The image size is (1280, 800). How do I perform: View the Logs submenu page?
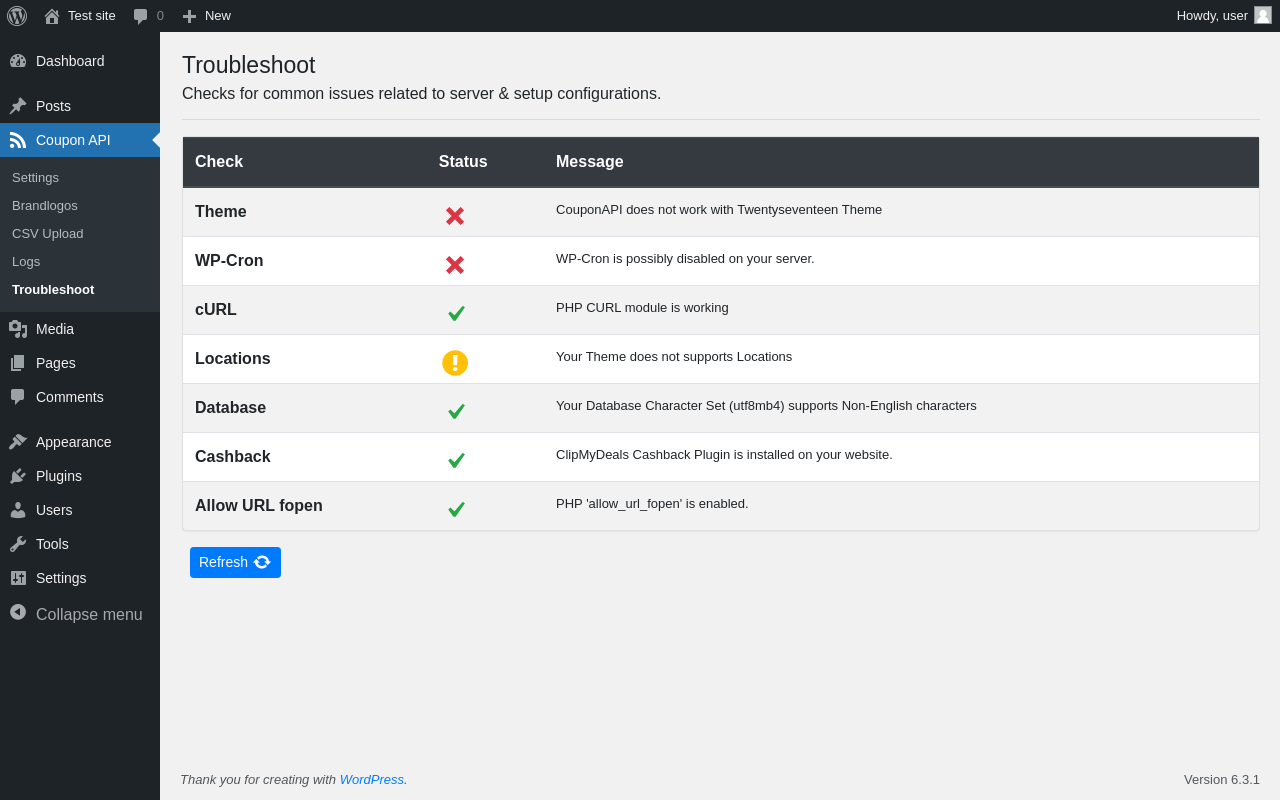tap(26, 262)
